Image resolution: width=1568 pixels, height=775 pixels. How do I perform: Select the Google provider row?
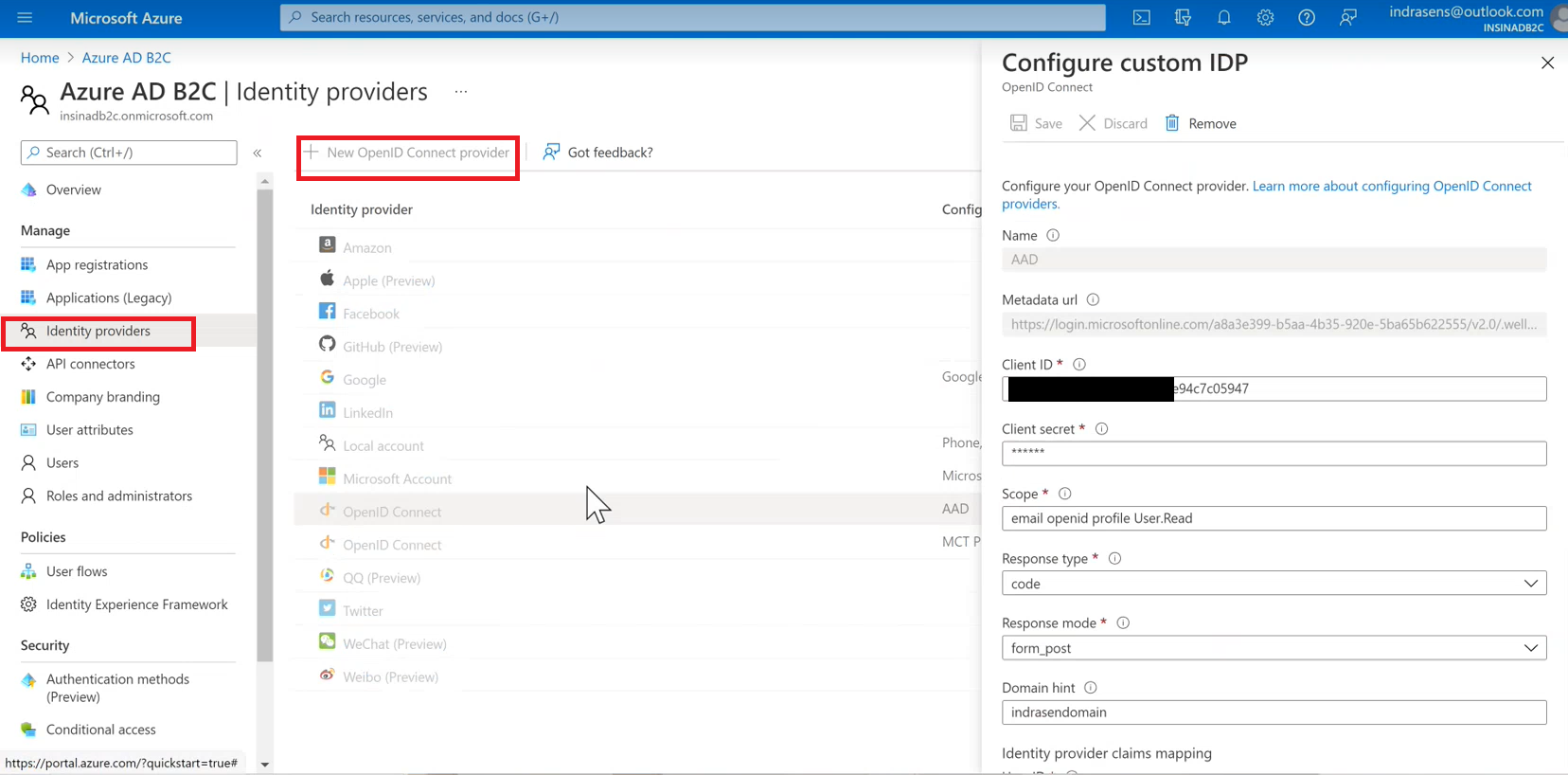tap(637, 378)
